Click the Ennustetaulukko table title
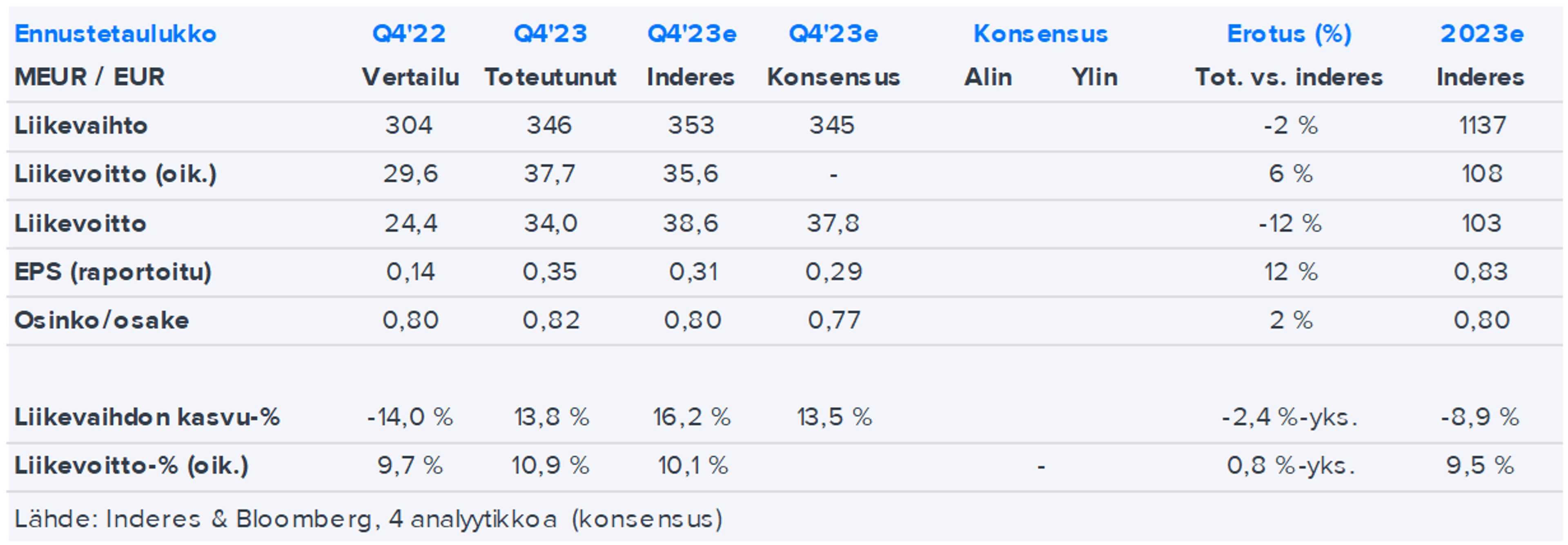 coord(115,33)
